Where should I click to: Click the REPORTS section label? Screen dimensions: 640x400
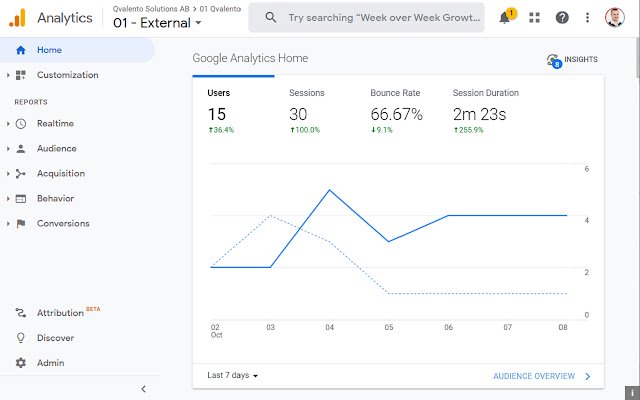31,102
